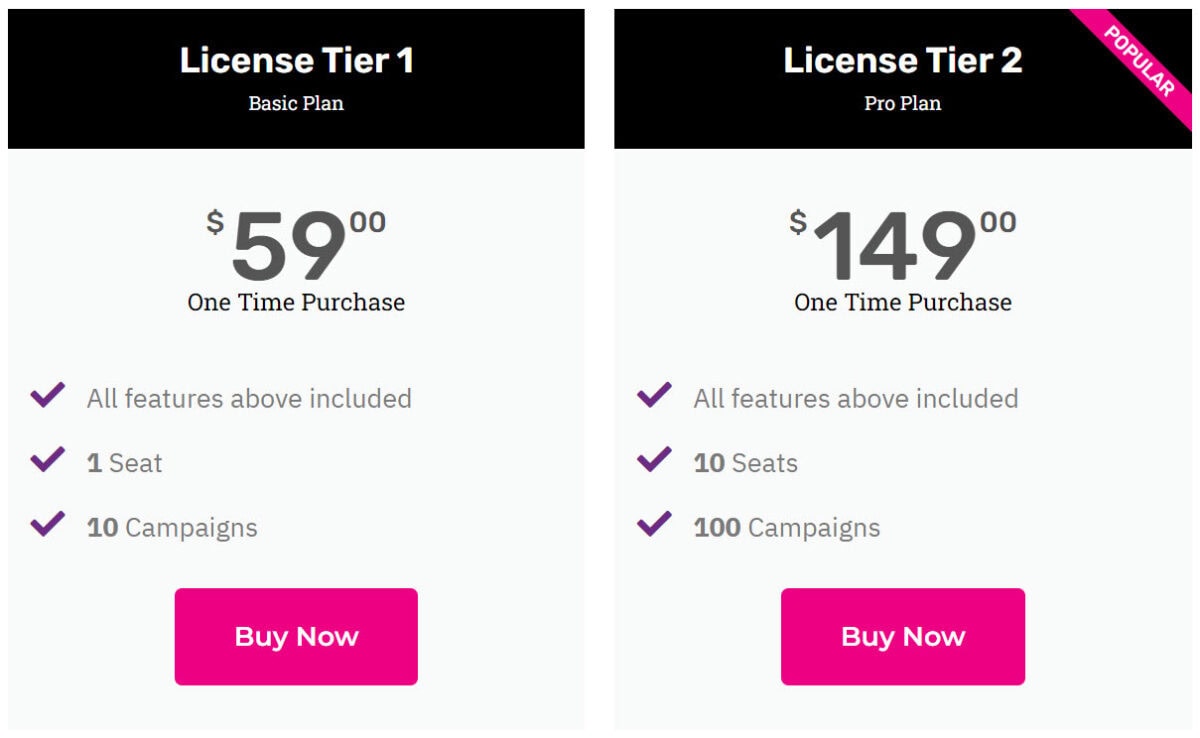Click the "Buy Now" button under License Tier 2
Screen dimensions: 1200x738
coord(902,636)
